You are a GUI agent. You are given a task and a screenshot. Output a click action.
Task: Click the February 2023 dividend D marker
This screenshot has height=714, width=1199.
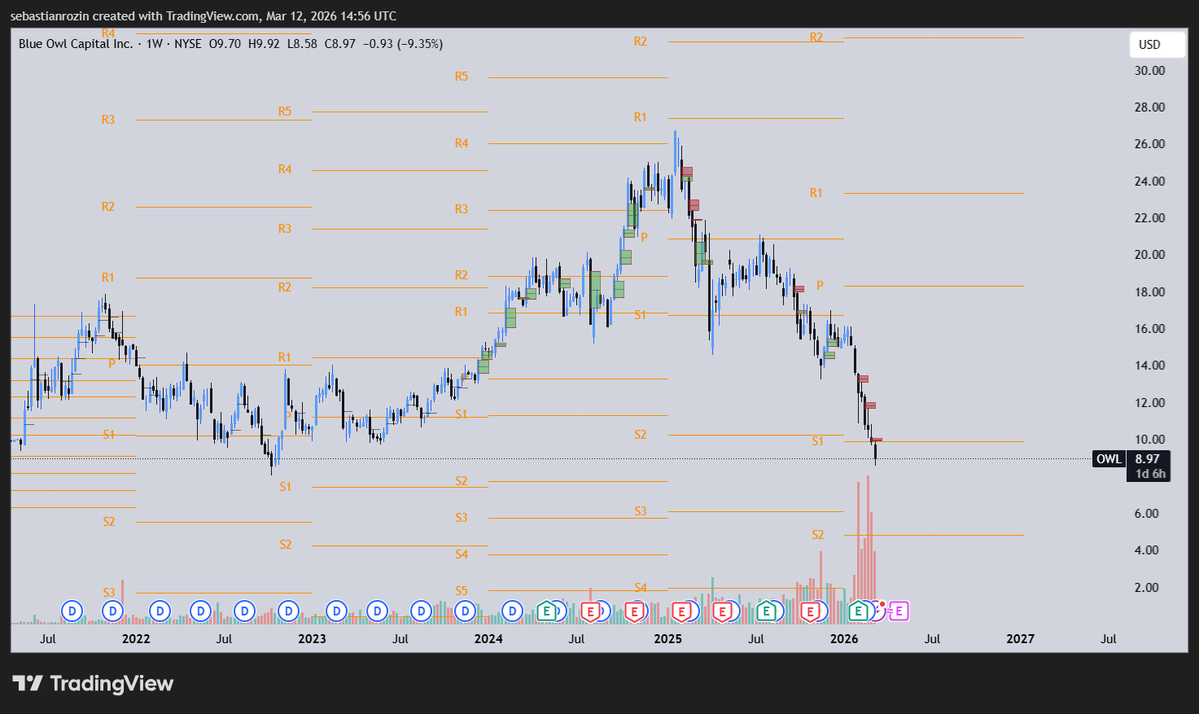[x=336, y=611]
